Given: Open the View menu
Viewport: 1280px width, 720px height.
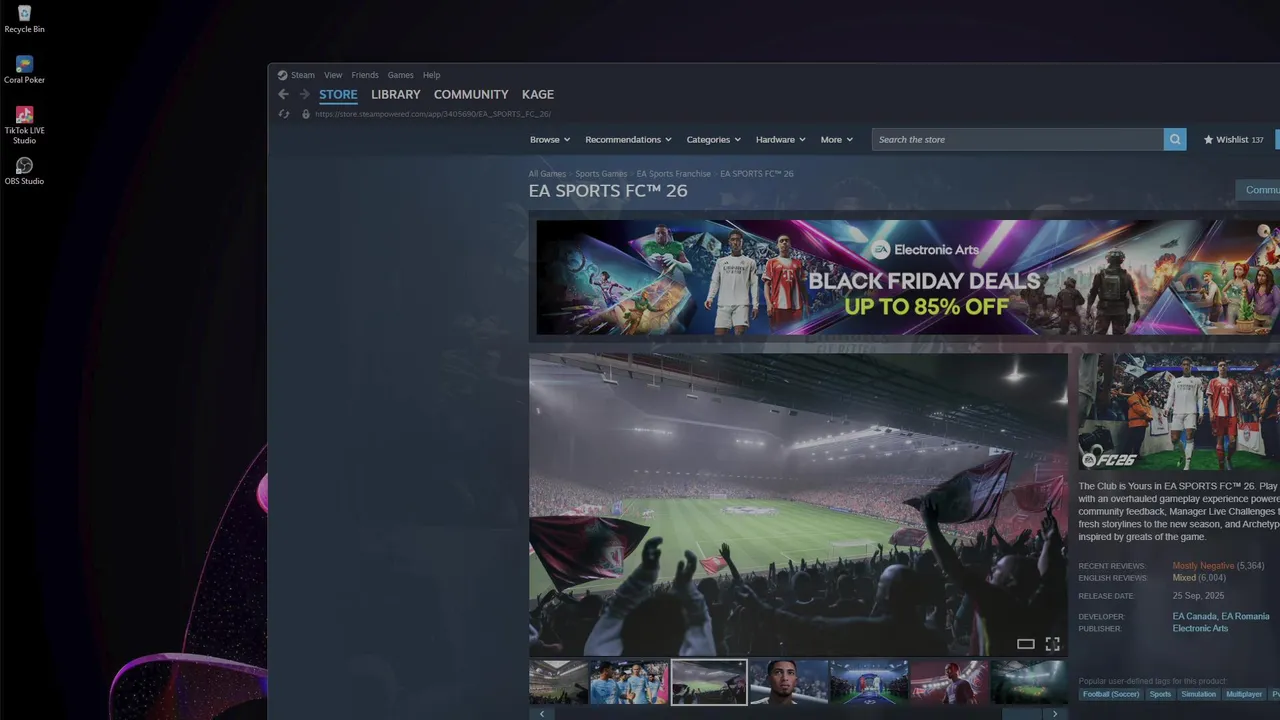Looking at the screenshot, I should point(333,75).
